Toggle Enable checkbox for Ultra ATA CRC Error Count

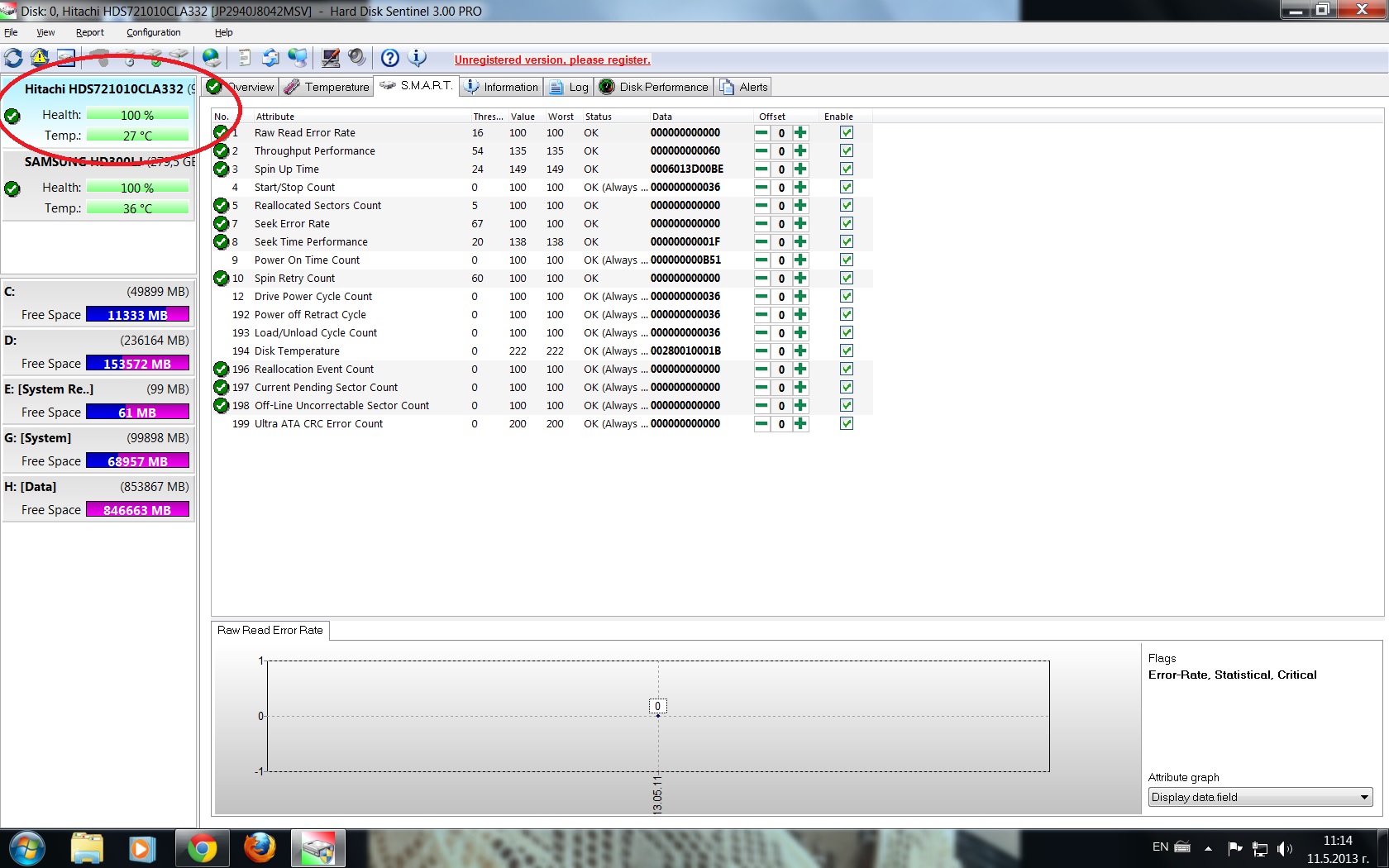pos(847,423)
